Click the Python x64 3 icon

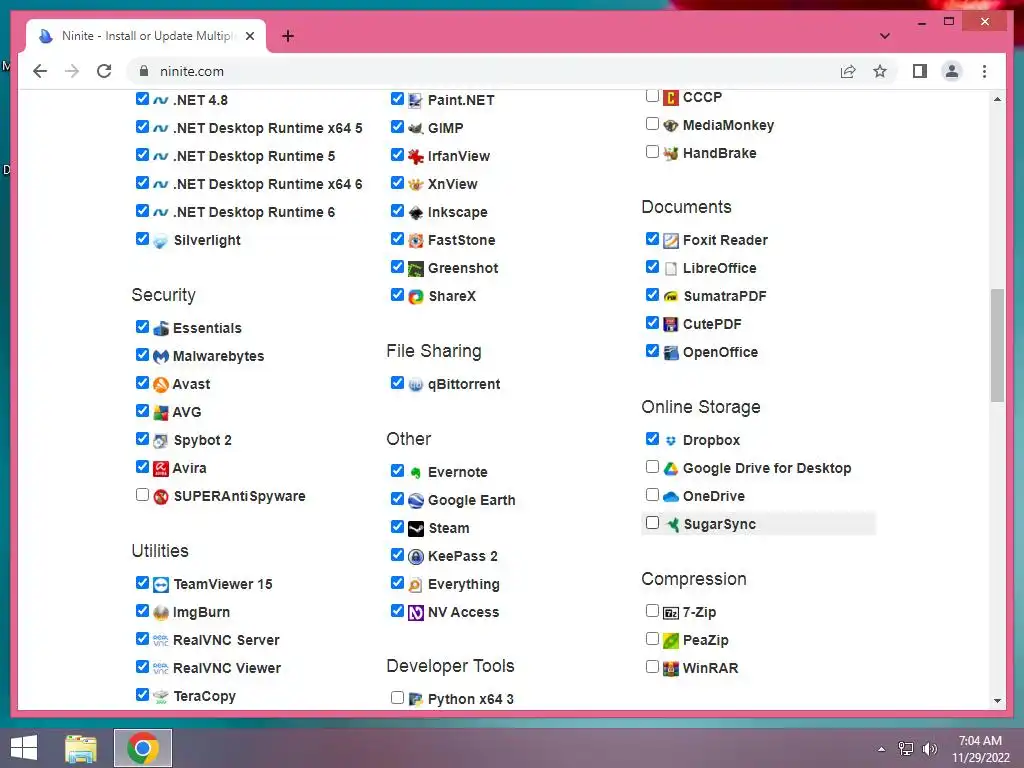click(415, 699)
